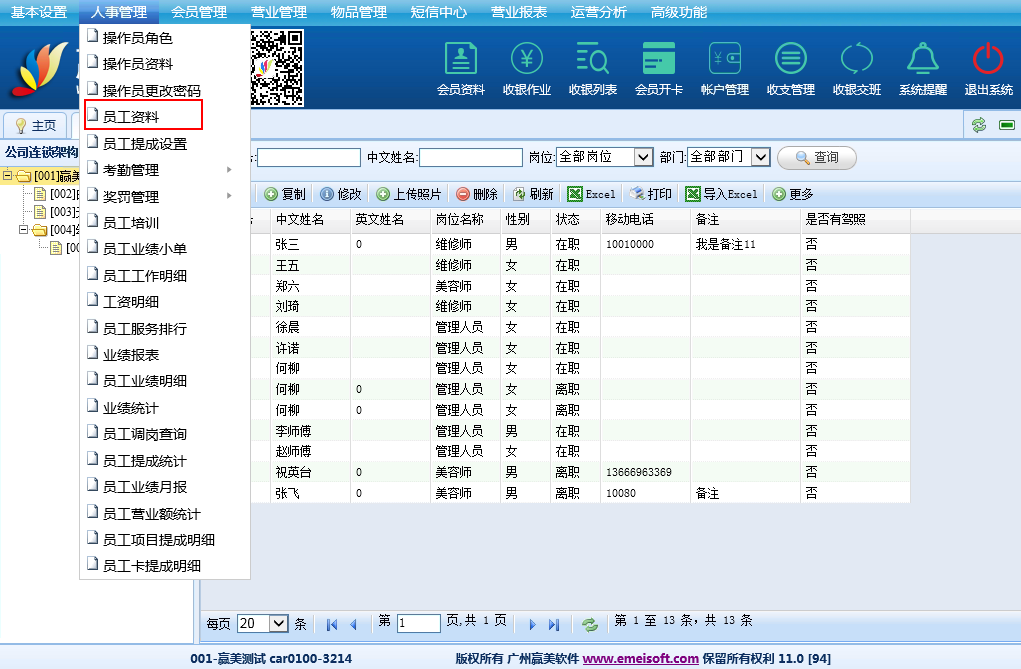
Task: Click the 查询 search button
Action: pos(816,157)
